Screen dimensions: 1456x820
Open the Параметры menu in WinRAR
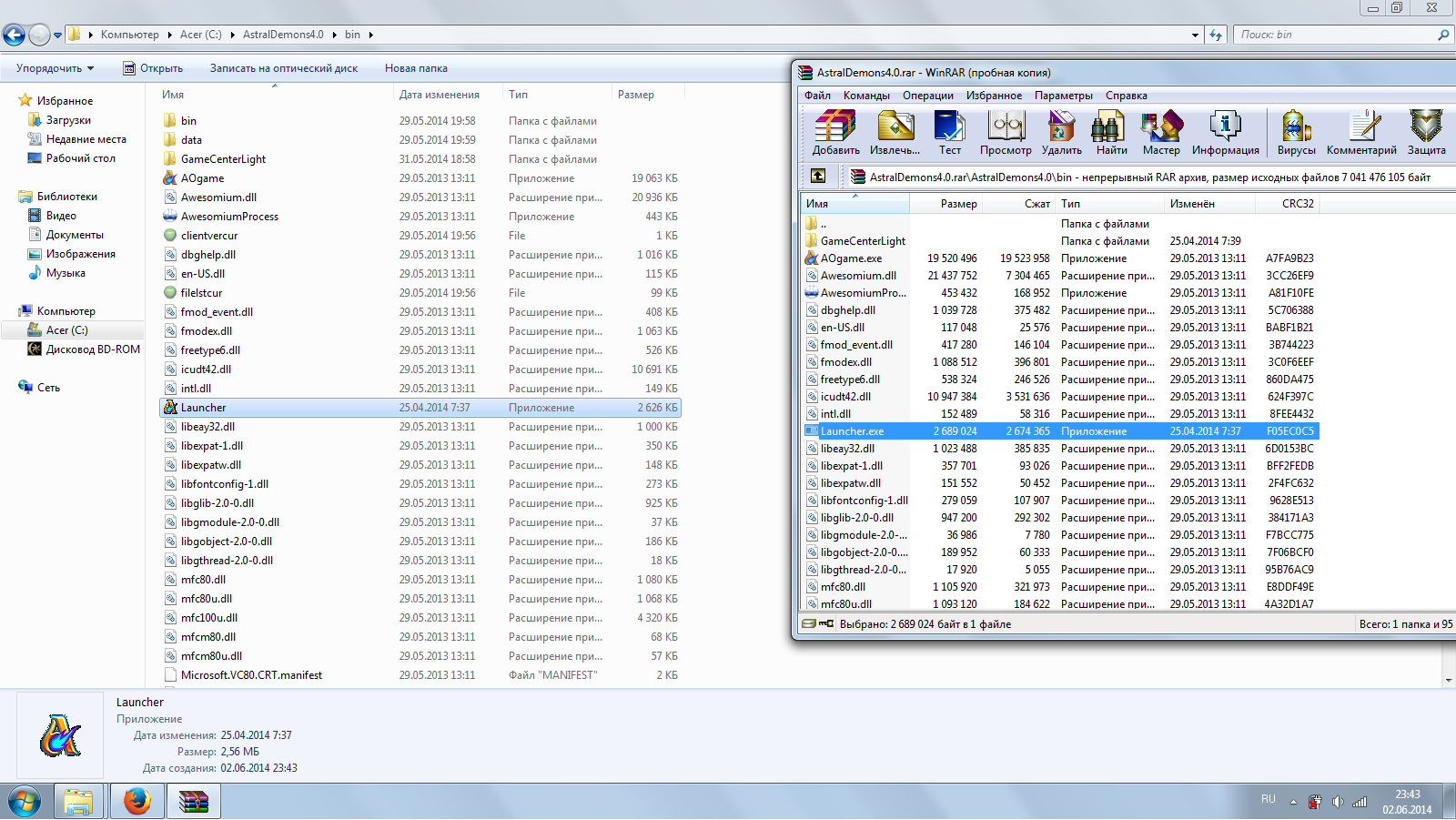1064,96
